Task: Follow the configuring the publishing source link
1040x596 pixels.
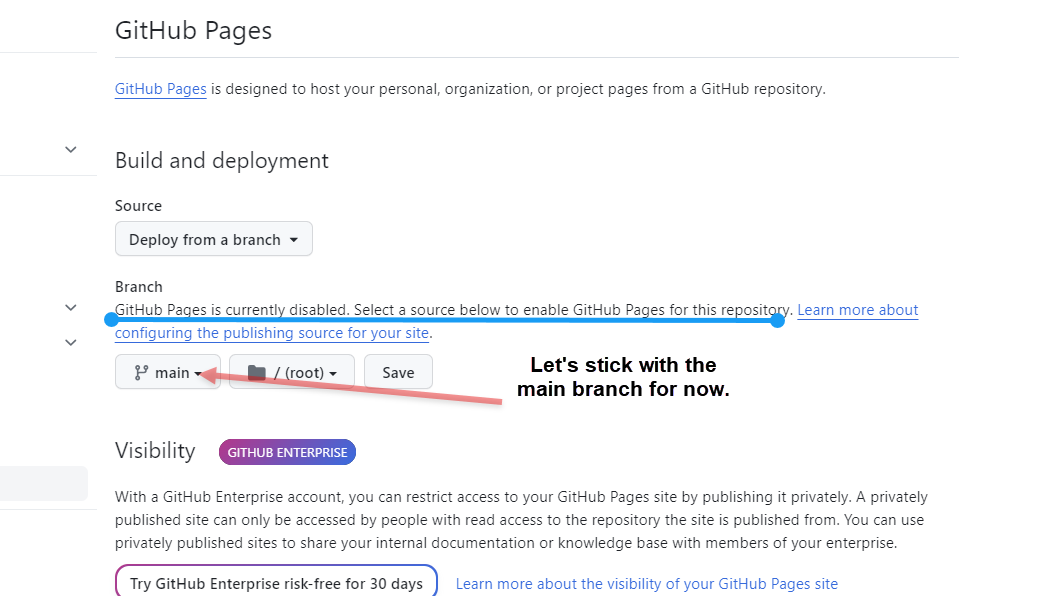Action: (272, 333)
